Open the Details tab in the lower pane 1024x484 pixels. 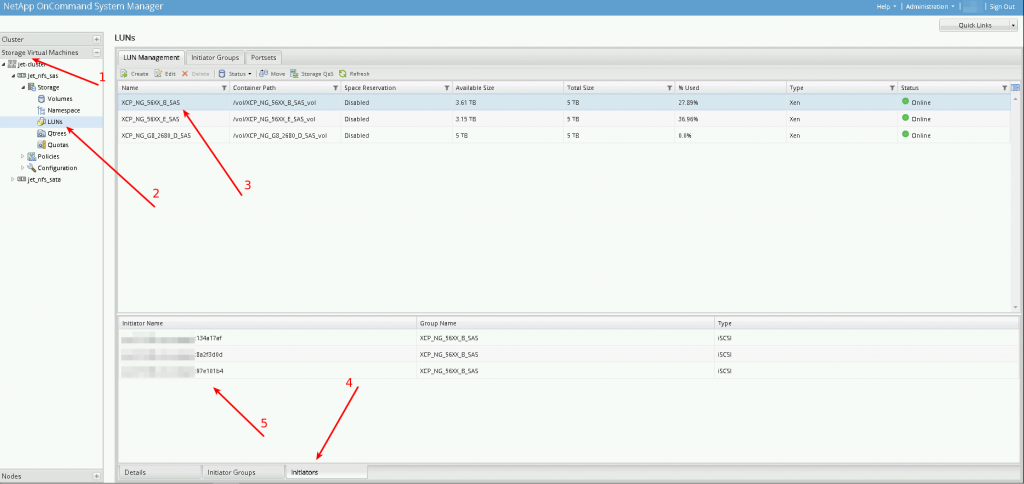coord(159,472)
